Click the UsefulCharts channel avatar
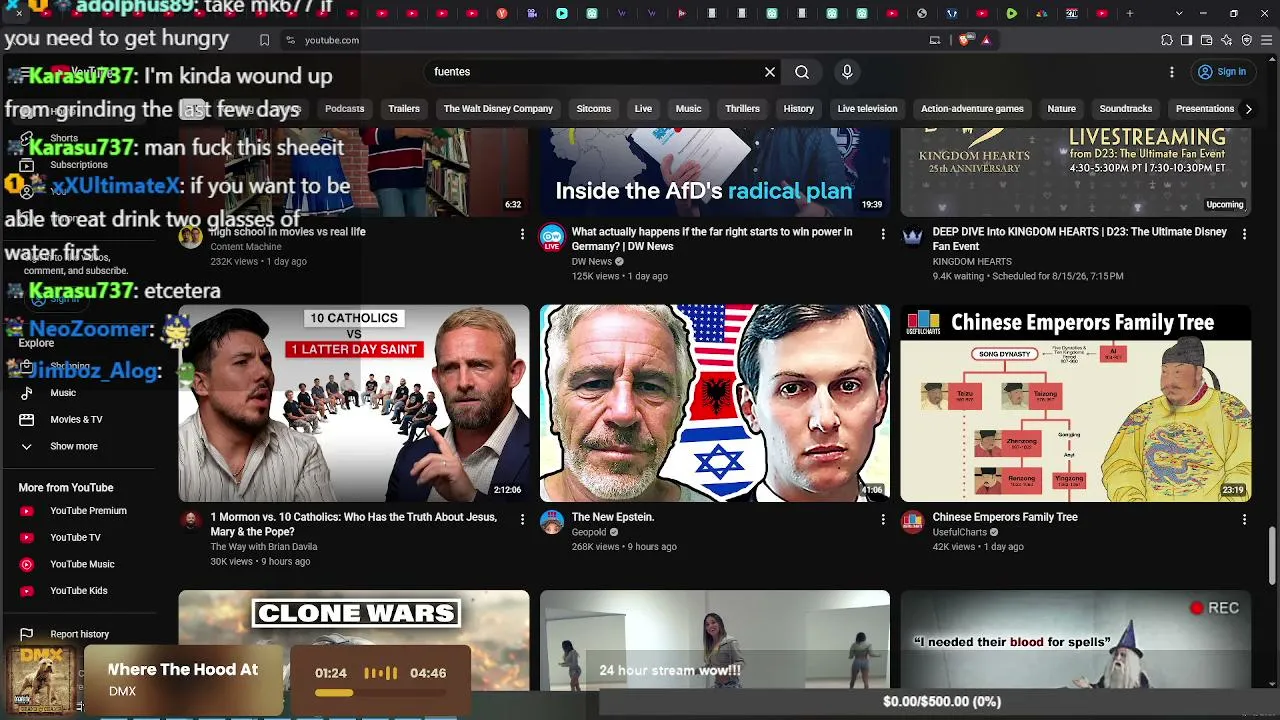 pos(913,522)
